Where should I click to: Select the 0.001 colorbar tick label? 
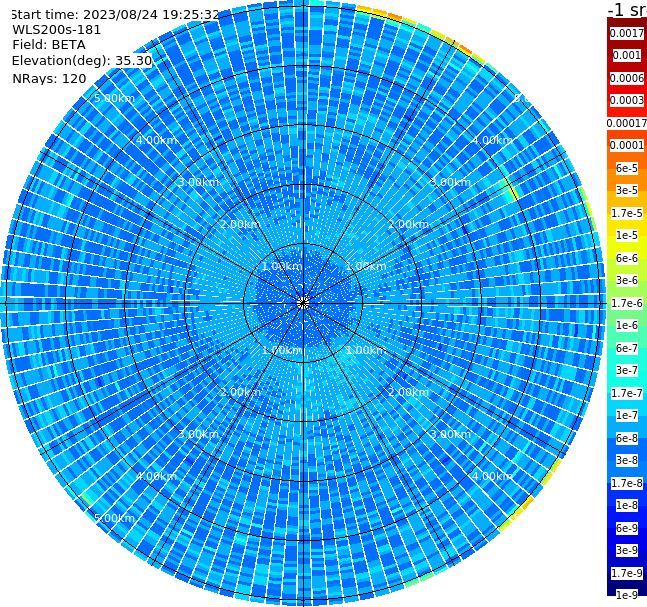click(x=627, y=55)
